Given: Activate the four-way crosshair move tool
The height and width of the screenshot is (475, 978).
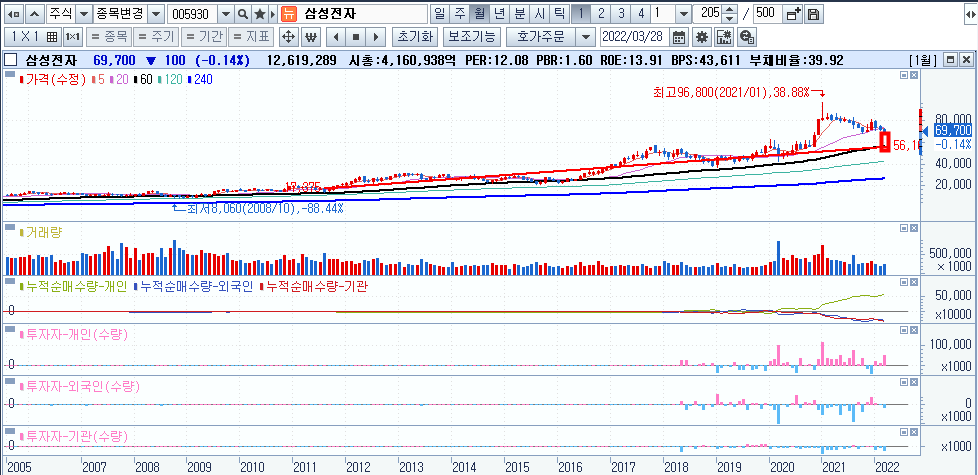Looking at the screenshot, I should [288, 37].
